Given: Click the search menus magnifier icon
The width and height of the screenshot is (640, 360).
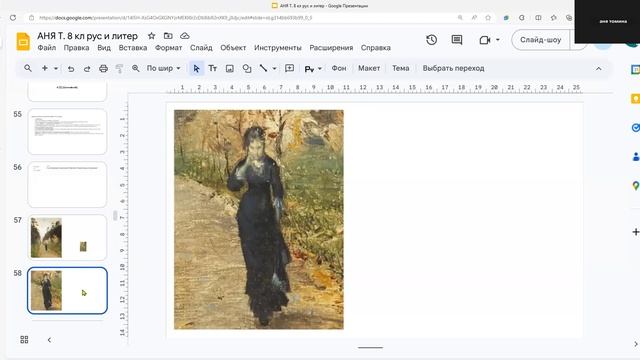Looking at the screenshot, I should click(28, 68).
